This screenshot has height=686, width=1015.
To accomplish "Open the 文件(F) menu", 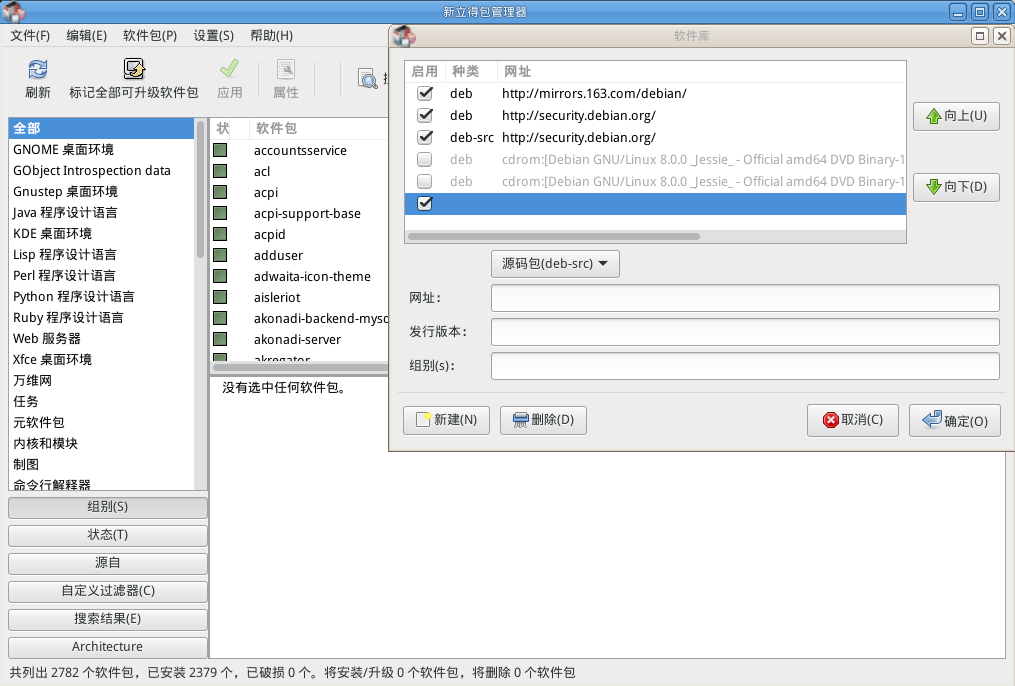I will tap(30, 36).
